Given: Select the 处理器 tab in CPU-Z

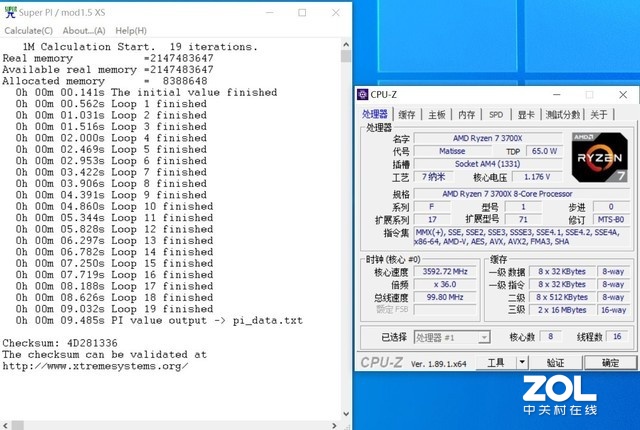Looking at the screenshot, I should coord(375,114).
